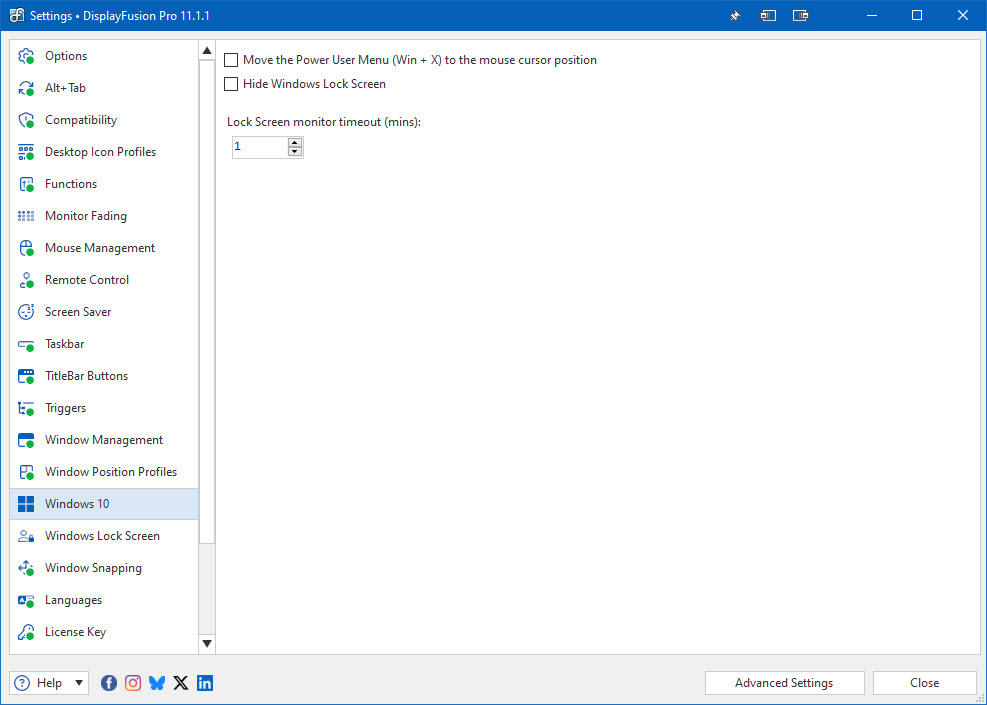
Task: Toggle Hide Windows Lock Screen checkbox
Action: (232, 84)
